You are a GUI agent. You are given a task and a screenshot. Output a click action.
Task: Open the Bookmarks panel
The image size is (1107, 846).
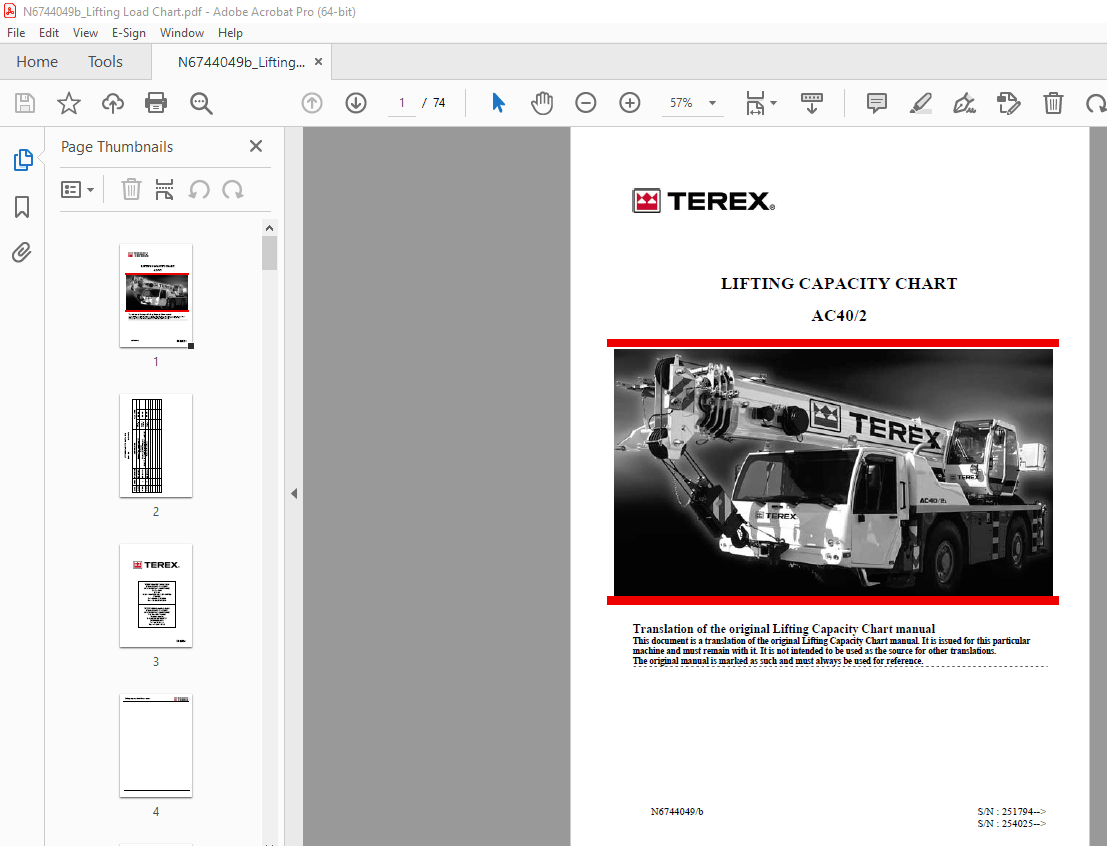(22, 207)
